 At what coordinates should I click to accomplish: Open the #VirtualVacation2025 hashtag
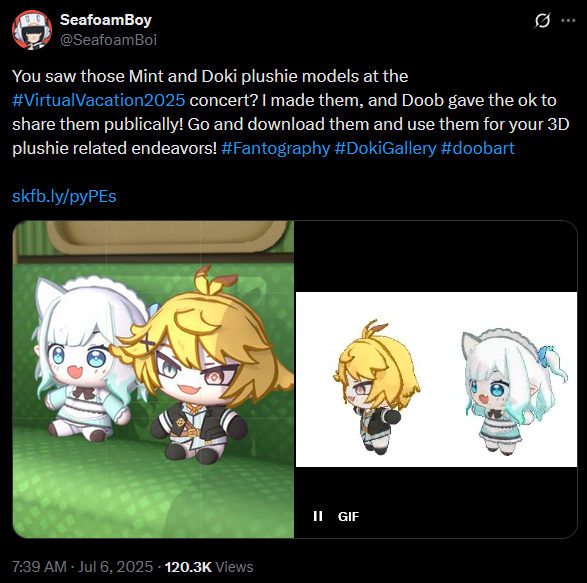(98, 100)
